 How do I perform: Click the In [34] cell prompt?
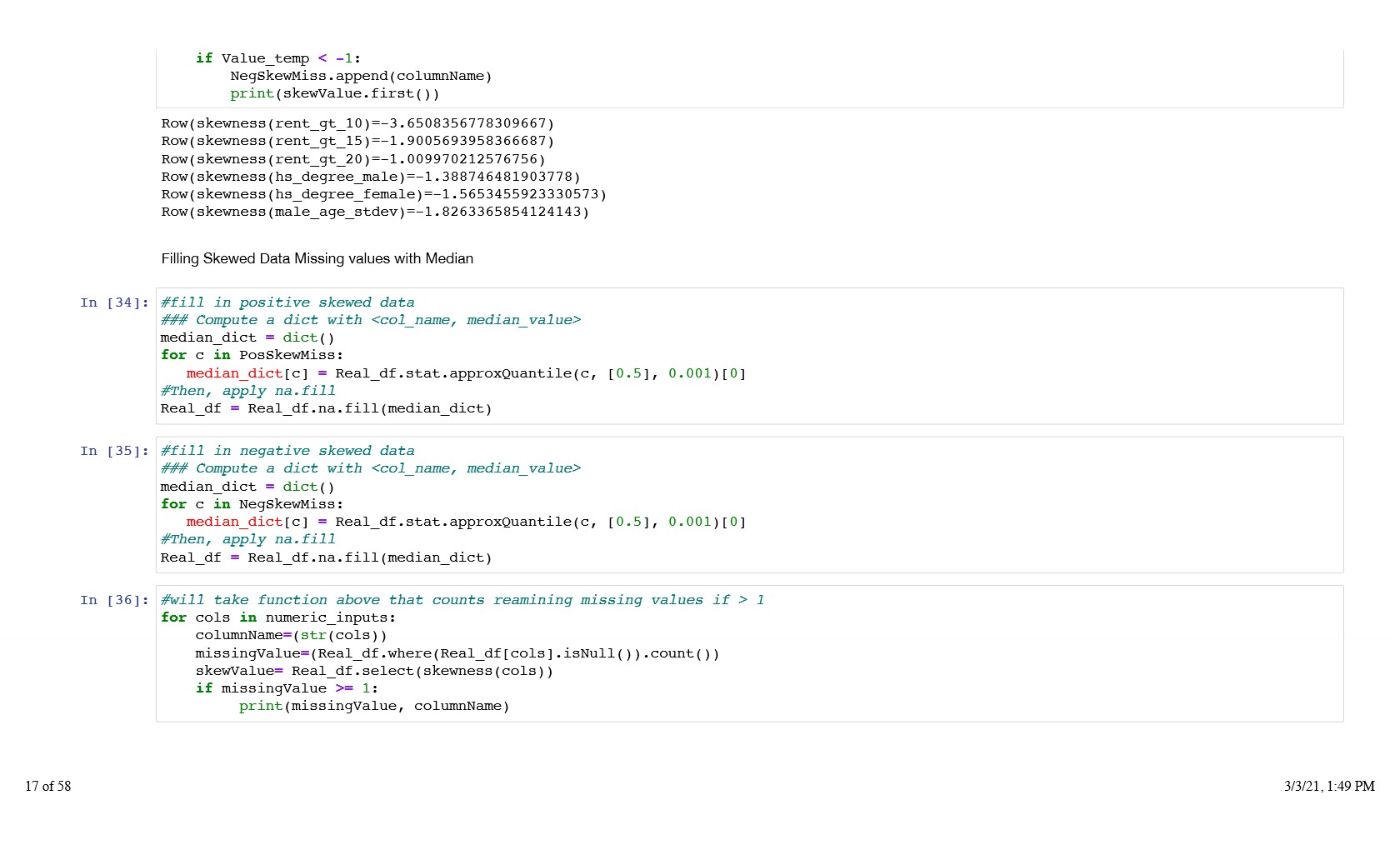[114, 302]
